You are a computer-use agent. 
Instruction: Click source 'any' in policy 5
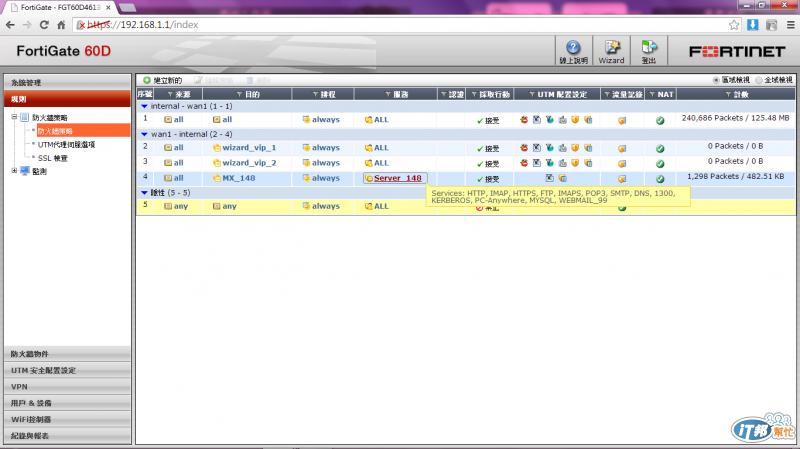[181, 206]
